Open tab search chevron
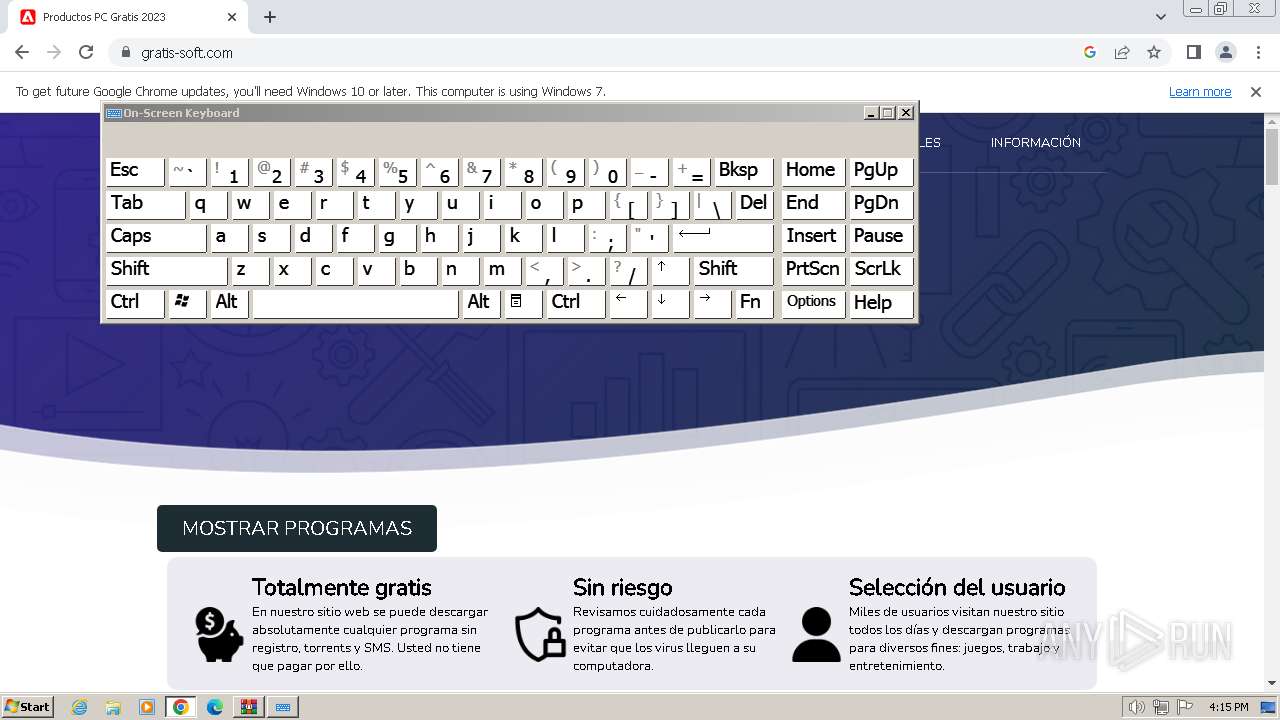The image size is (1280, 720). [1161, 17]
